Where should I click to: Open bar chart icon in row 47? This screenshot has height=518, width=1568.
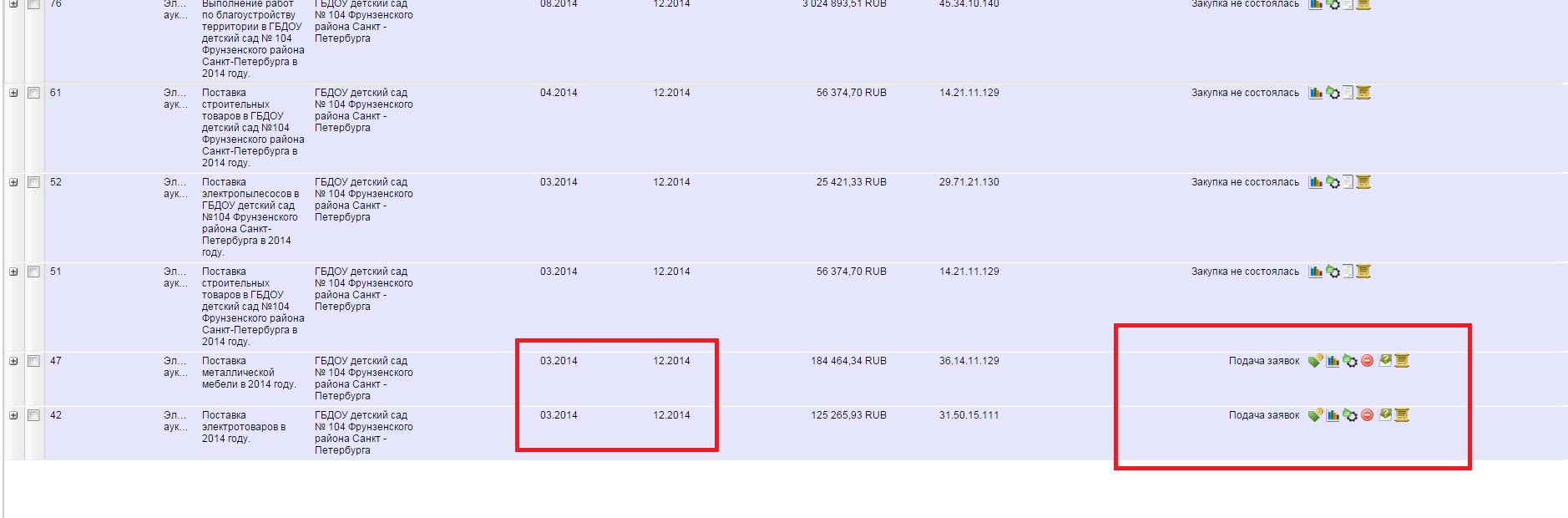(x=1333, y=361)
